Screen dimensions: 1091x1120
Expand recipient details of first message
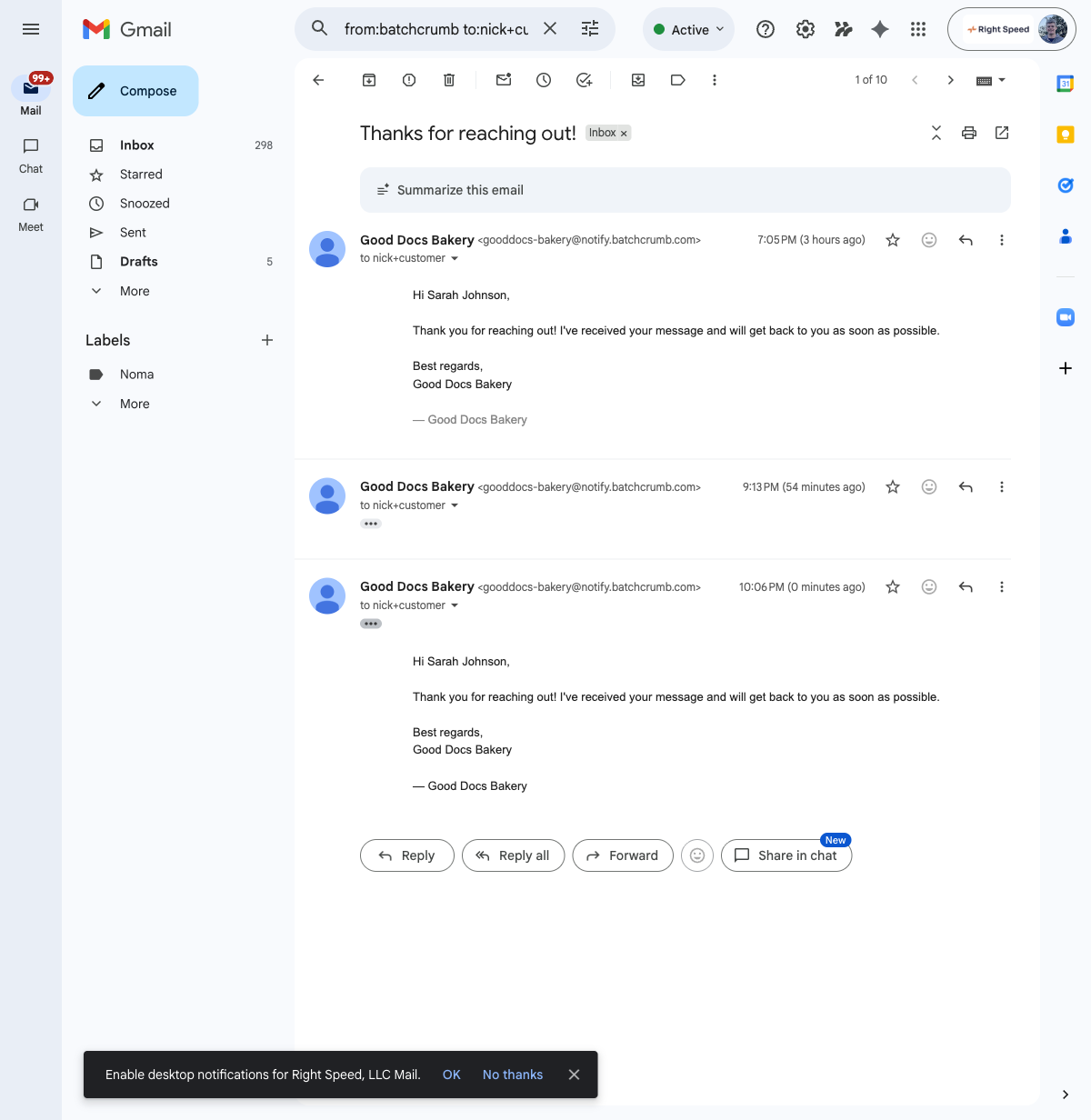click(455, 259)
